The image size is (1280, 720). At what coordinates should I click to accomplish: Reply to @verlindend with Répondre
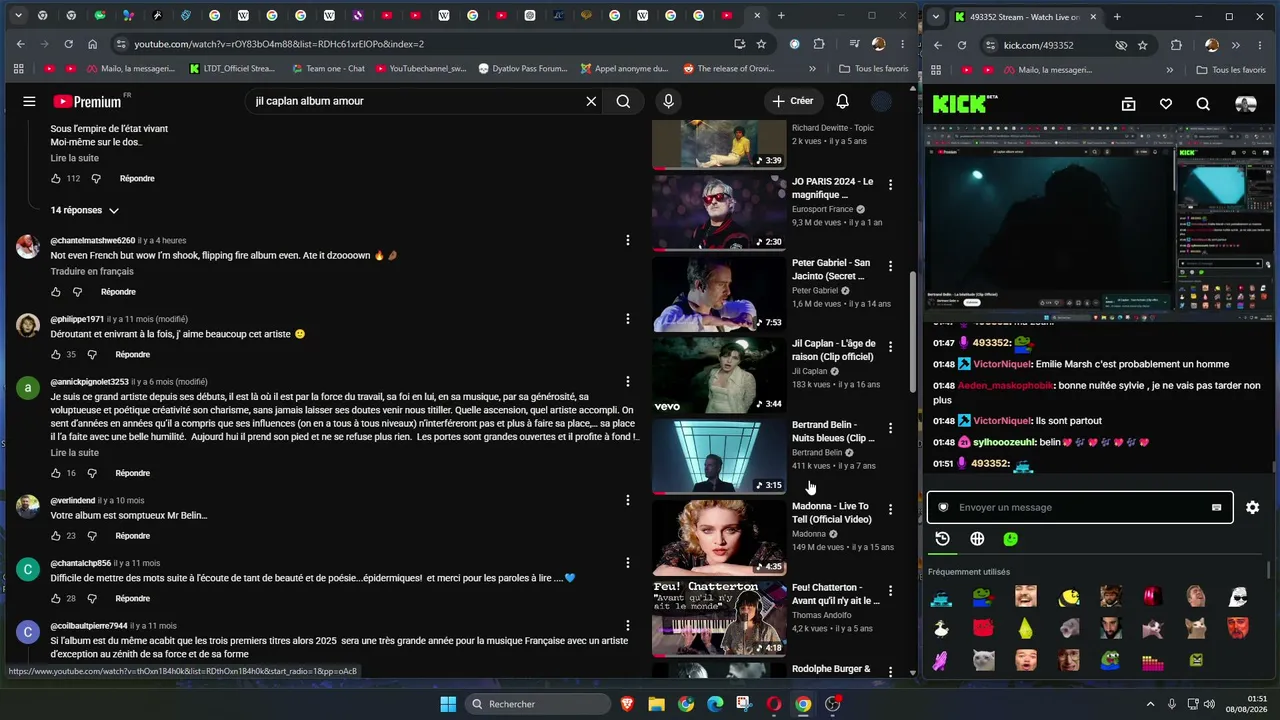[x=132, y=536]
